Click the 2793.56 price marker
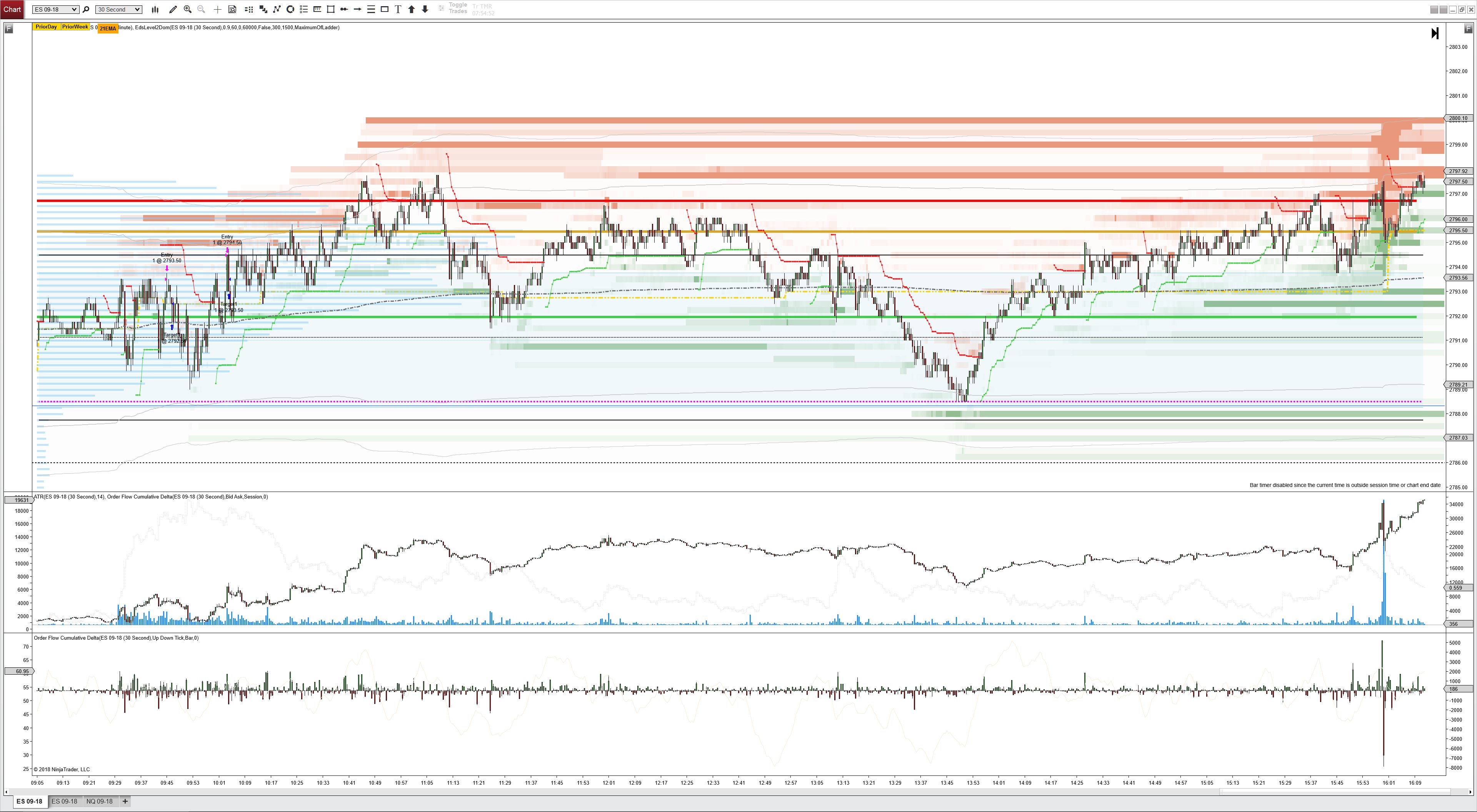The width and height of the screenshot is (1477, 812). tap(1458, 278)
